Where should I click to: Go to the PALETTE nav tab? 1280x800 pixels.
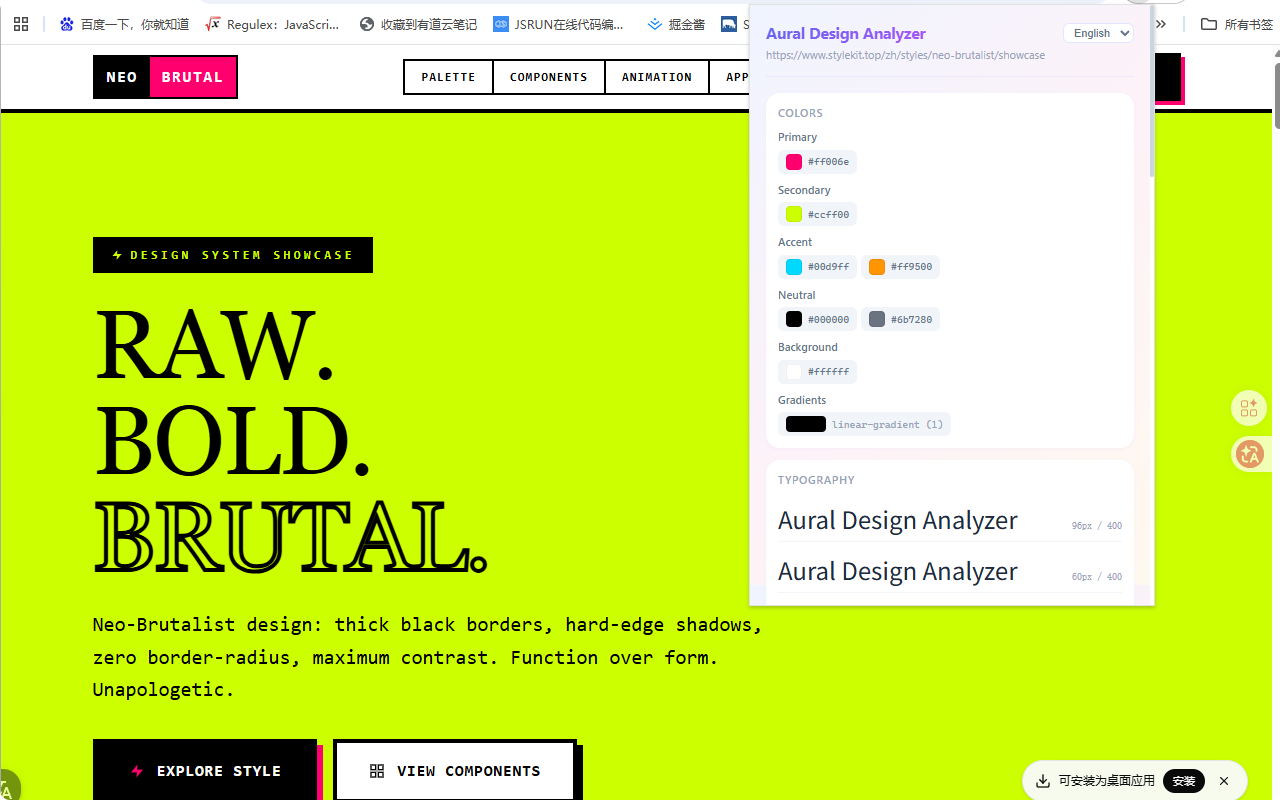point(448,77)
